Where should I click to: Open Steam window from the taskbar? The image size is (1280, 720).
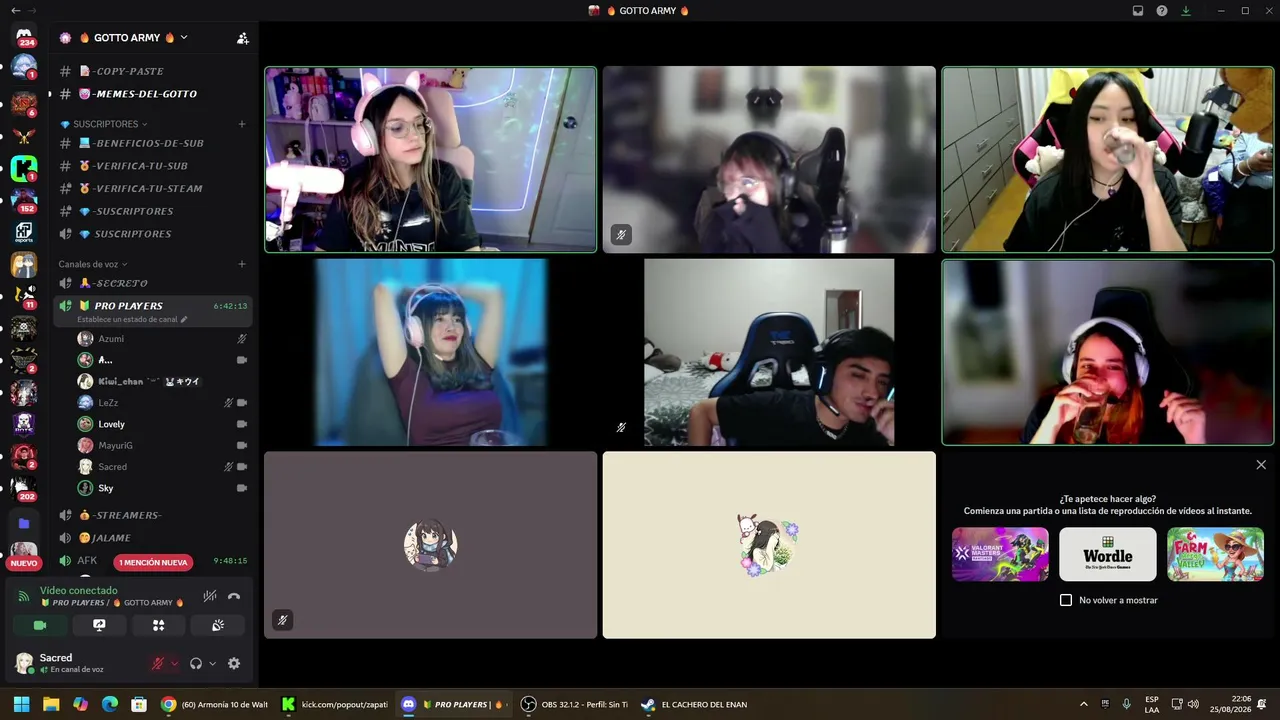[x=695, y=704]
